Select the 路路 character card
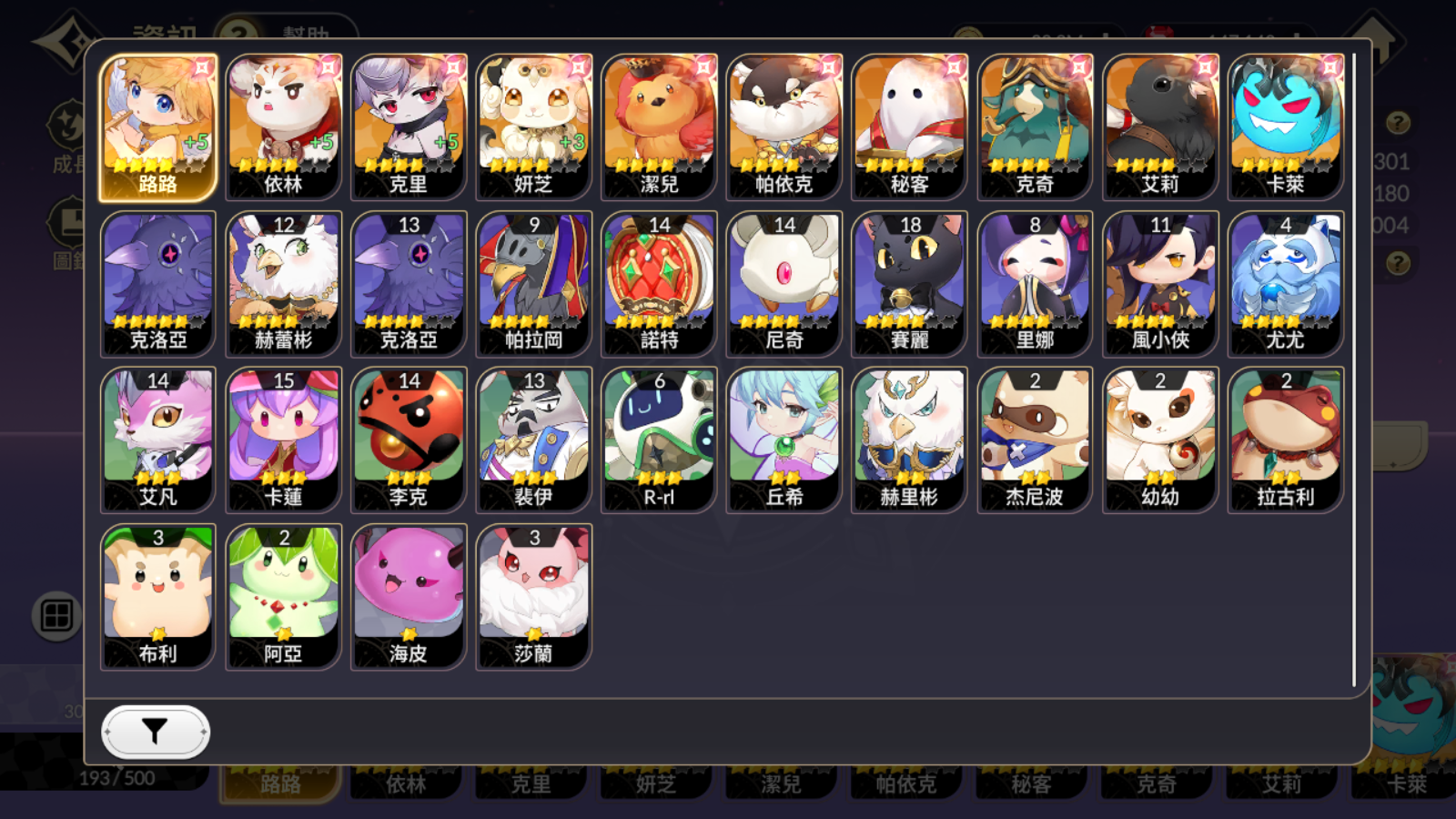The height and width of the screenshot is (819, 1456). point(158,127)
